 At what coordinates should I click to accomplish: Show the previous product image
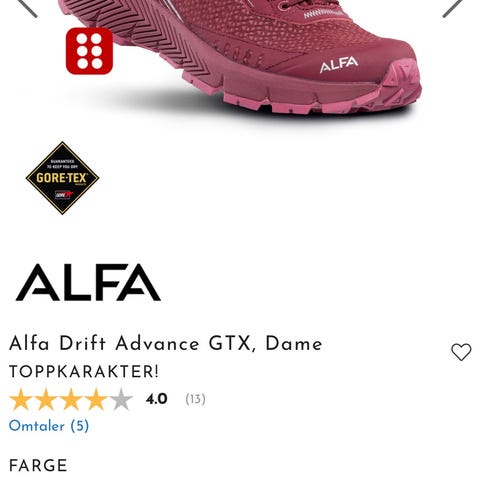(27, 7)
